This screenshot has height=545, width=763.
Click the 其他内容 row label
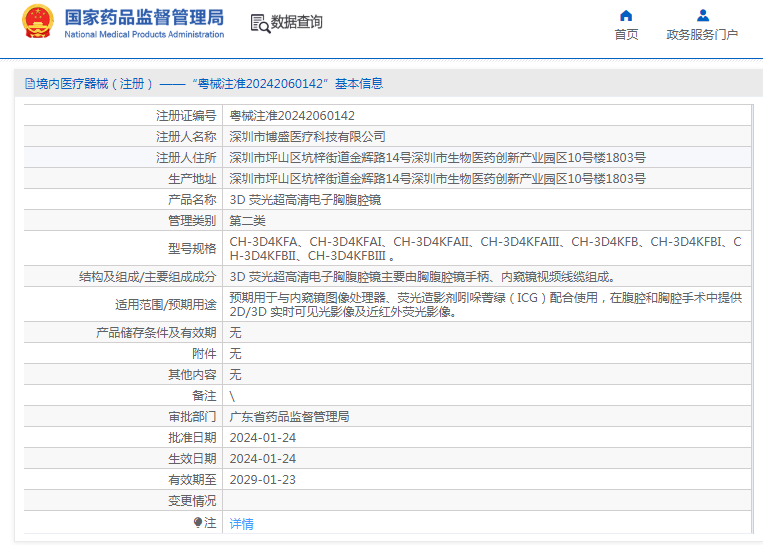point(192,374)
